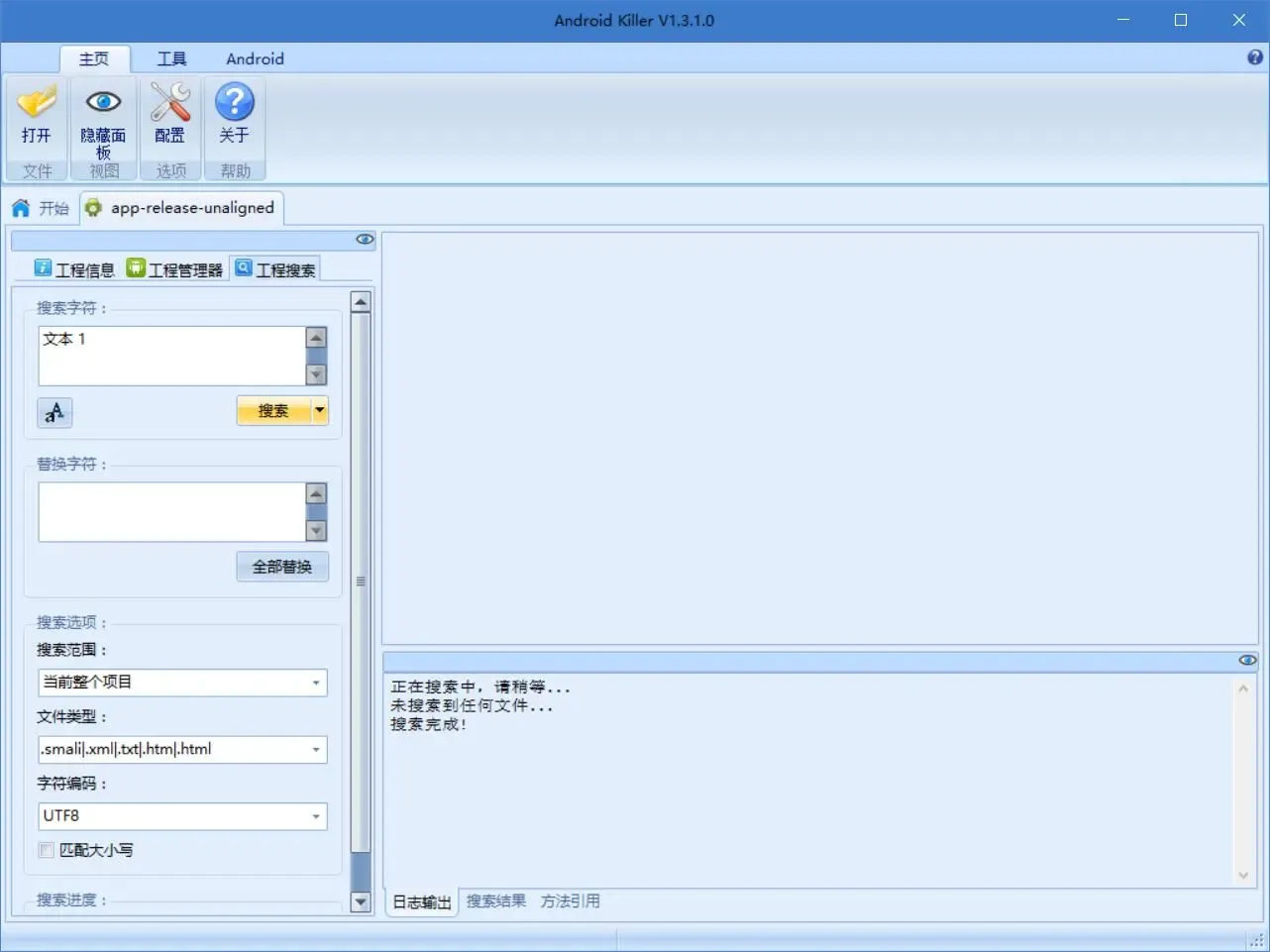Open the 主页 ribbon tab

click(94, 58)
